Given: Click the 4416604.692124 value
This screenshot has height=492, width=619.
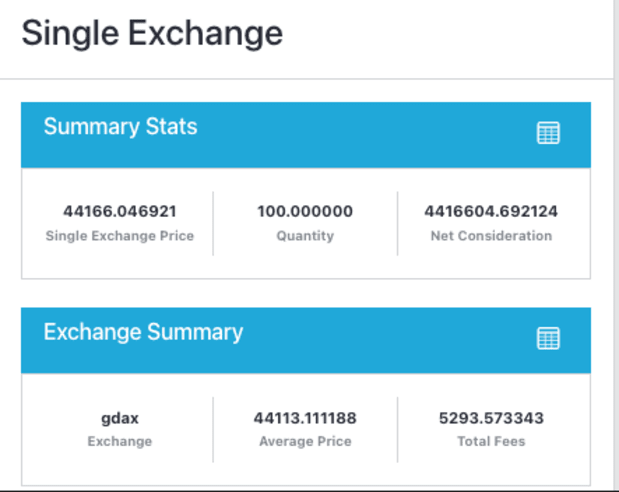Looking at the screenshot, I should 491,211.
